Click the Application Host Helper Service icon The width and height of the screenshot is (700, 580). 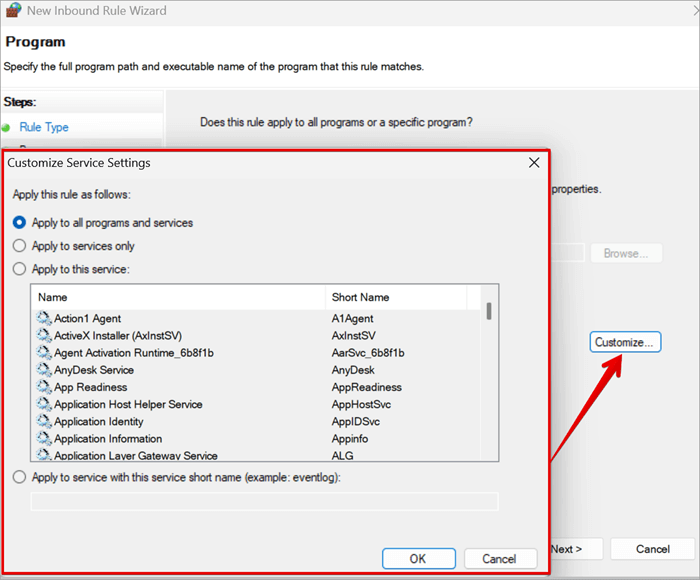(44, 404)
